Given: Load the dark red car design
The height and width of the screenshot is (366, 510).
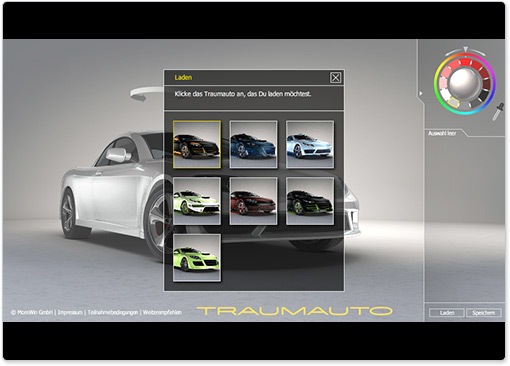Looking at the screenshot, I should [x=253, y=201].
